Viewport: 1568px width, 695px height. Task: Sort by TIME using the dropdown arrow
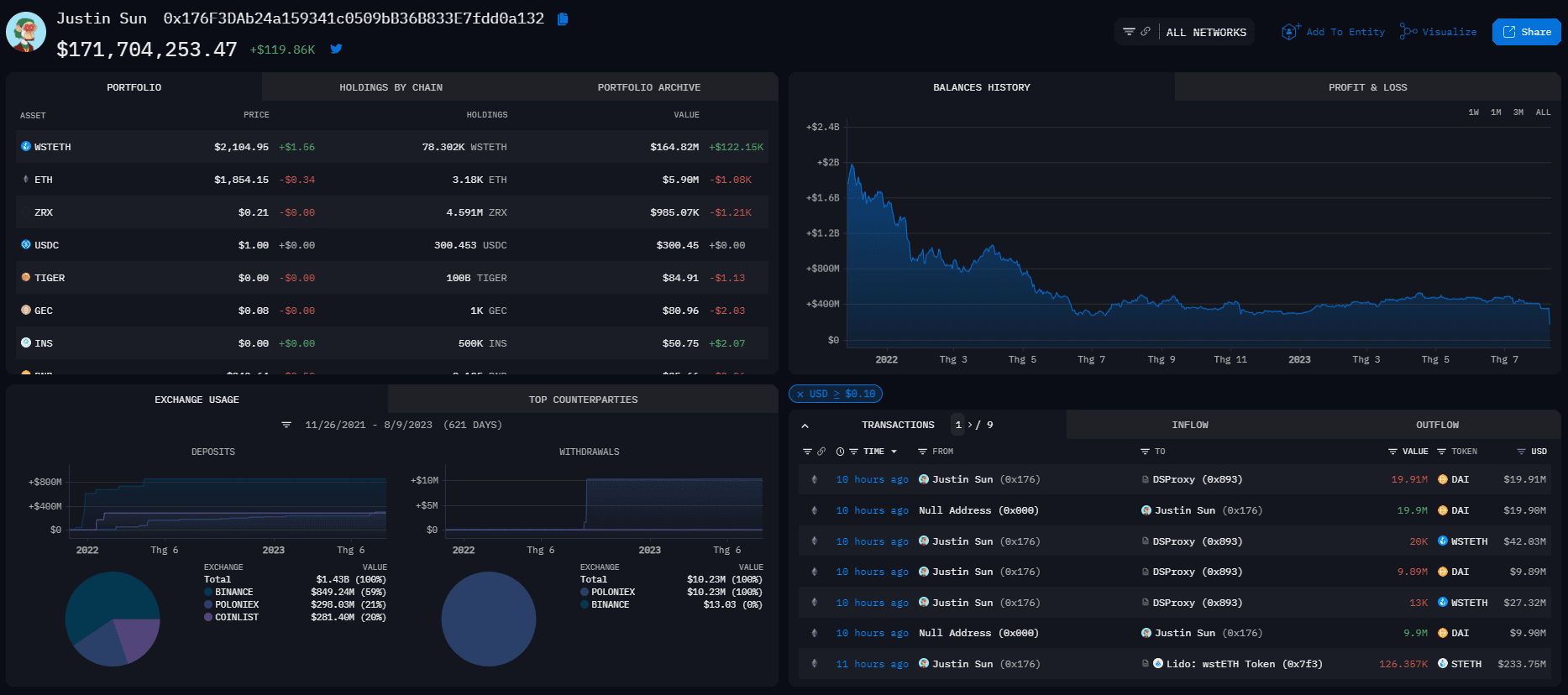[x=894, y=452]
